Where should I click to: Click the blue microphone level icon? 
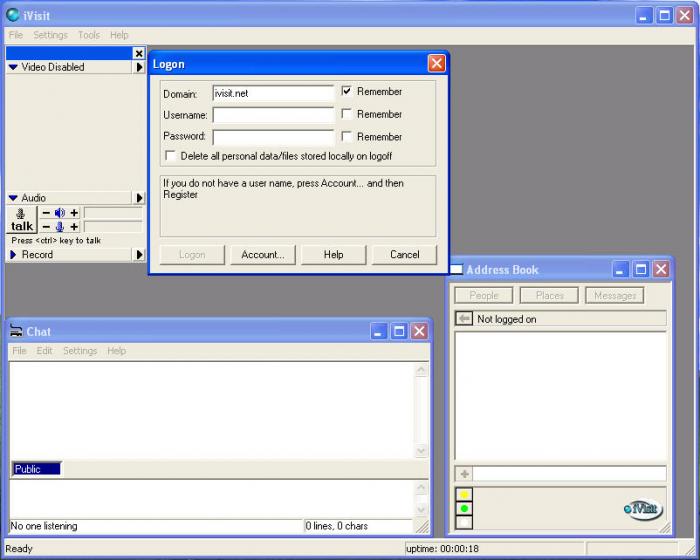59,227
